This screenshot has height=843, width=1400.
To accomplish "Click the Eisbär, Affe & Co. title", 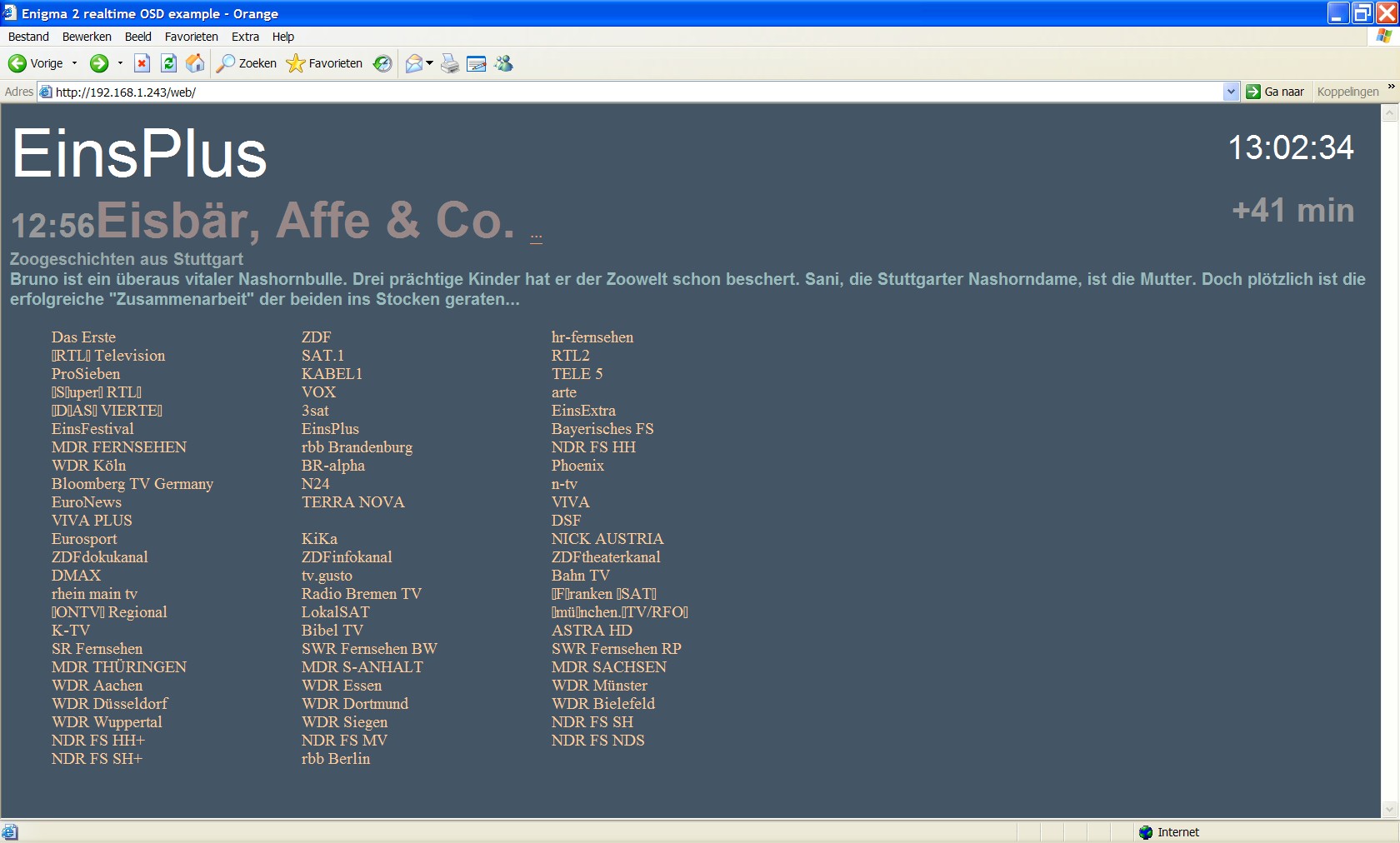I will click(307, 221).
